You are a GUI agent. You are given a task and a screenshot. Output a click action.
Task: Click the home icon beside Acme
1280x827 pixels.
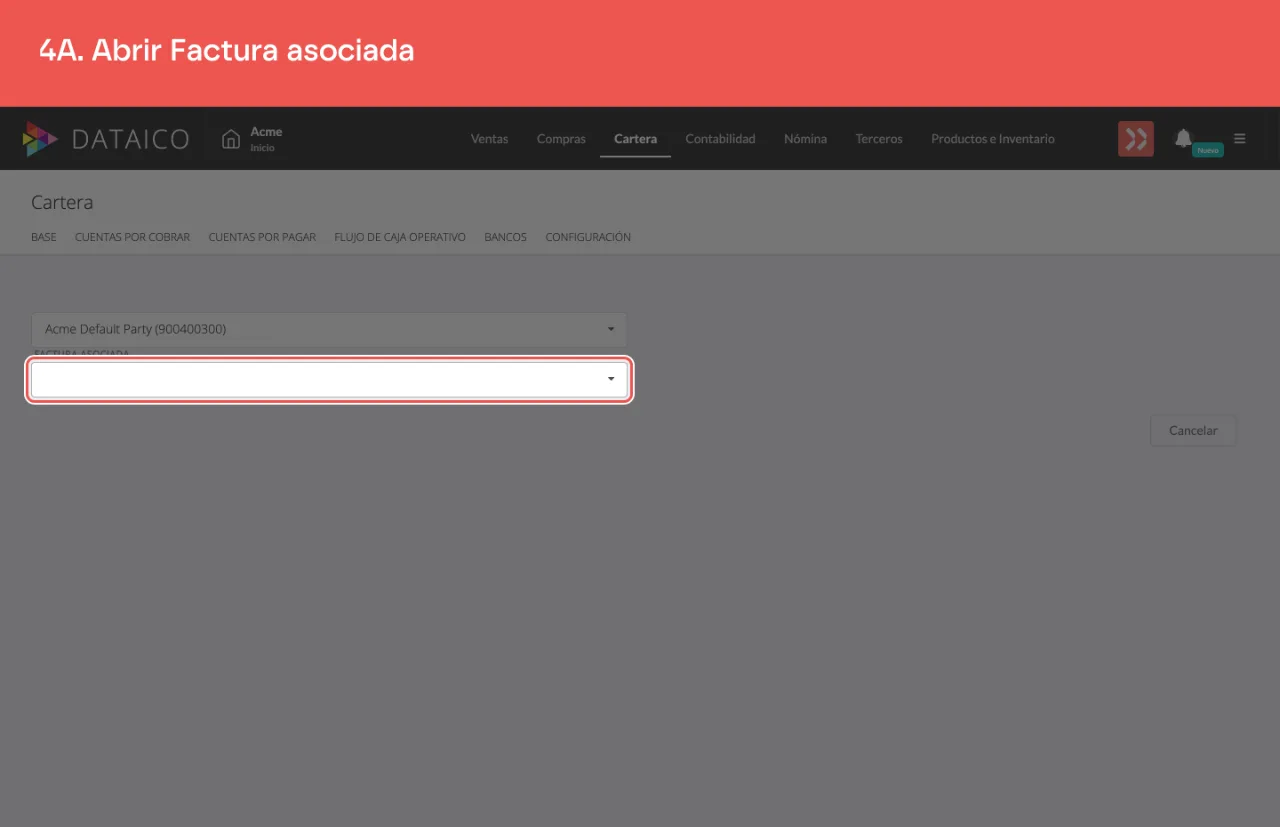coord(231,139)
